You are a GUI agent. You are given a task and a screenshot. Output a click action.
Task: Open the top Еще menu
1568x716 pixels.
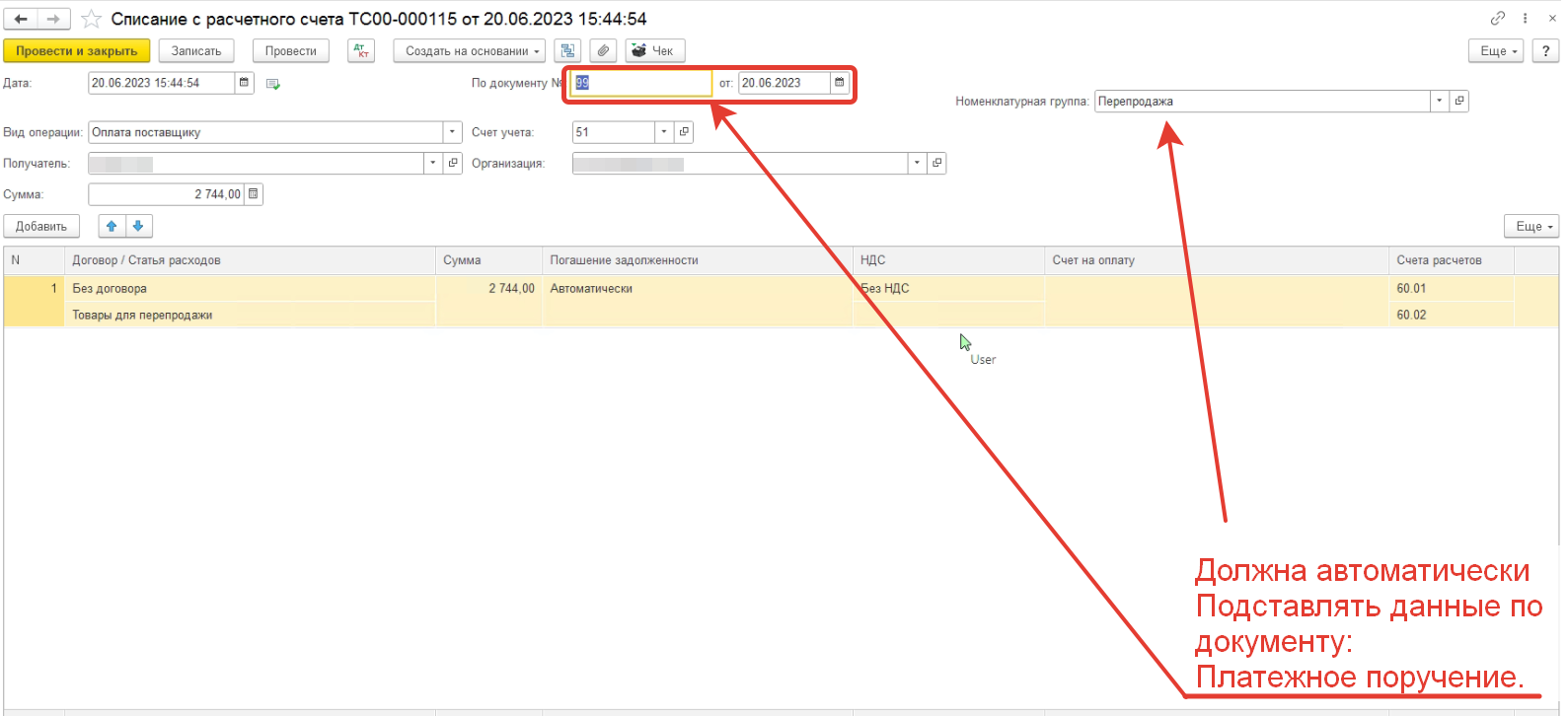[x=1497, y=50]
